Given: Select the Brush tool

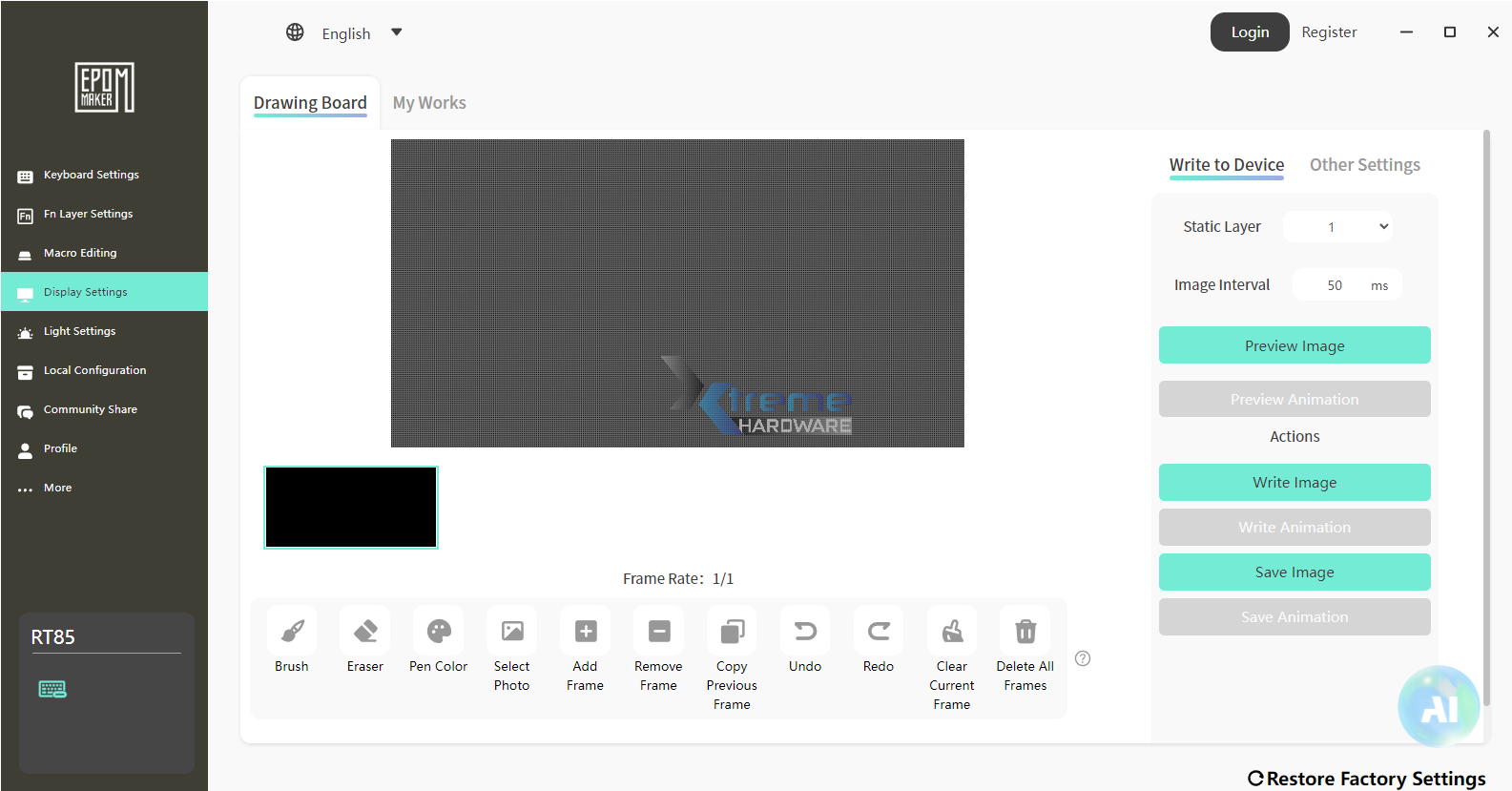Looking at the screenshot, I should (292, 632).
